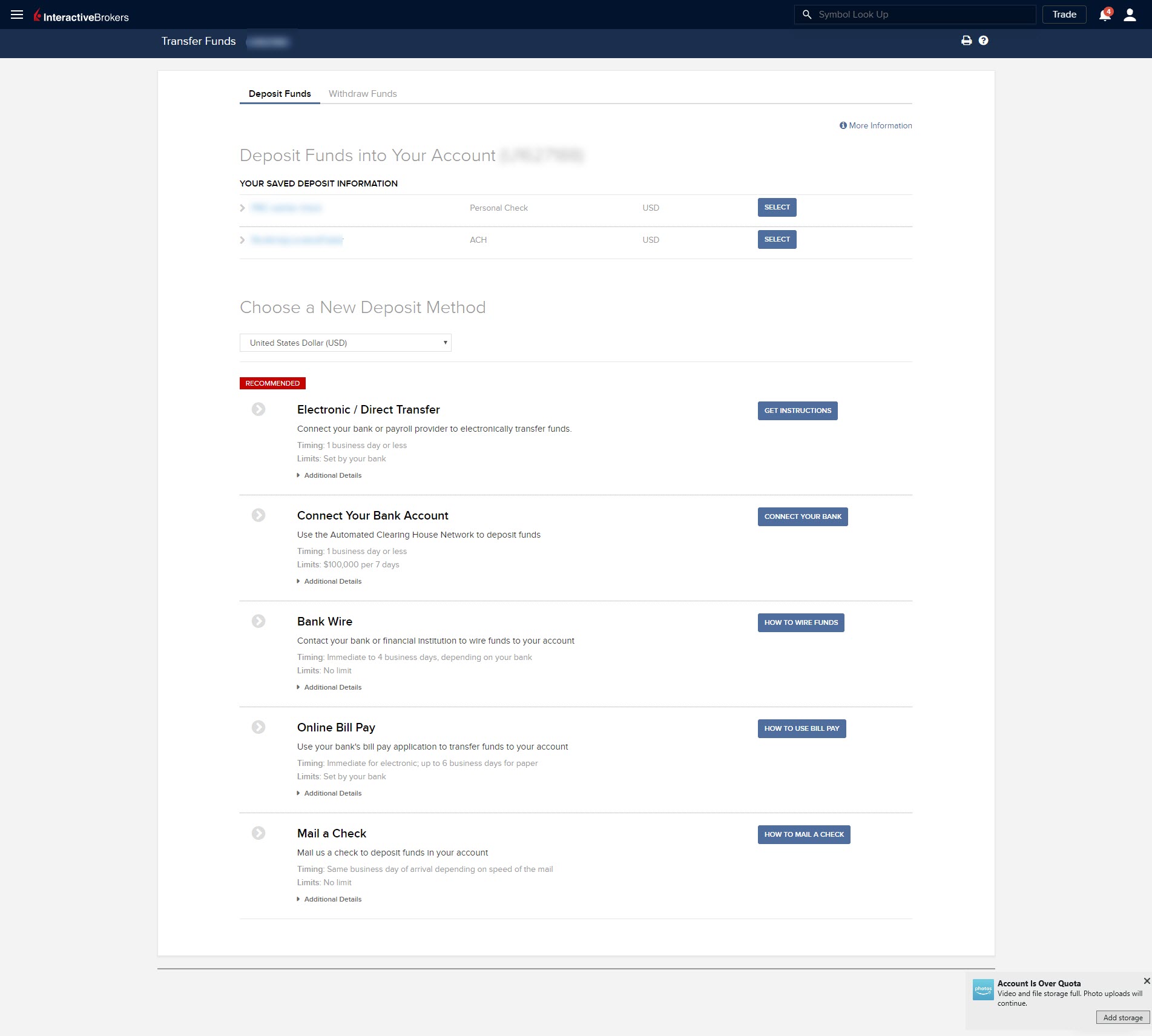This screenshot has height=1036, width=1152.
Task: Expand the saved Personal Check deposit row
Action: (x=242, y=208)
